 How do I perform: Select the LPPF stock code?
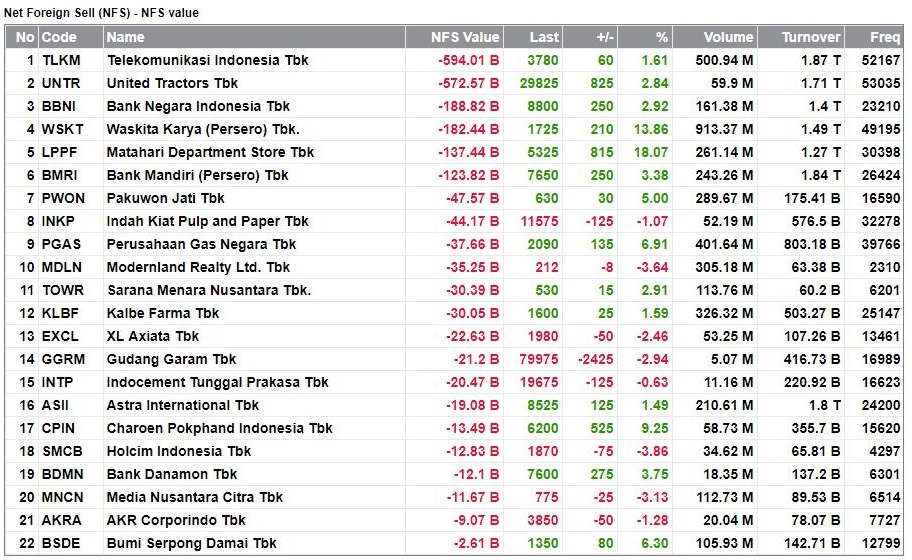[59, 152]
